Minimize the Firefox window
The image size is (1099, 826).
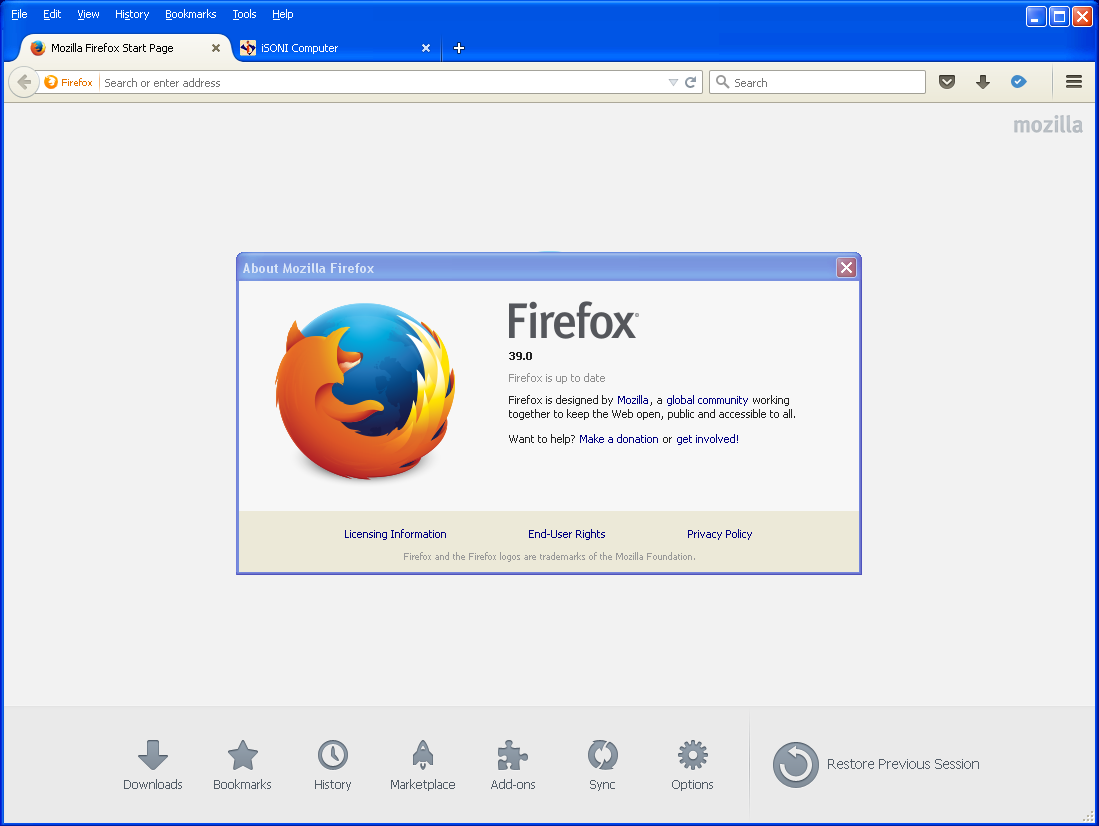pos(1036,16)
